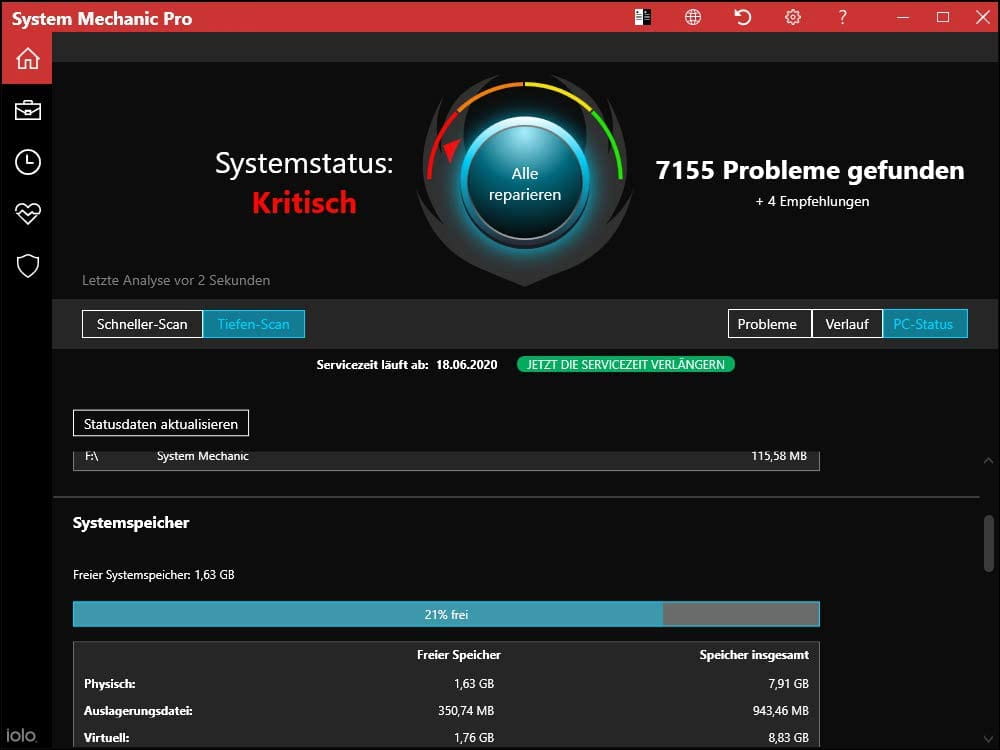The height and width of the screenshot is (750, 1000).
Task: Select the PC-Status tab
Action: point(925,324)
